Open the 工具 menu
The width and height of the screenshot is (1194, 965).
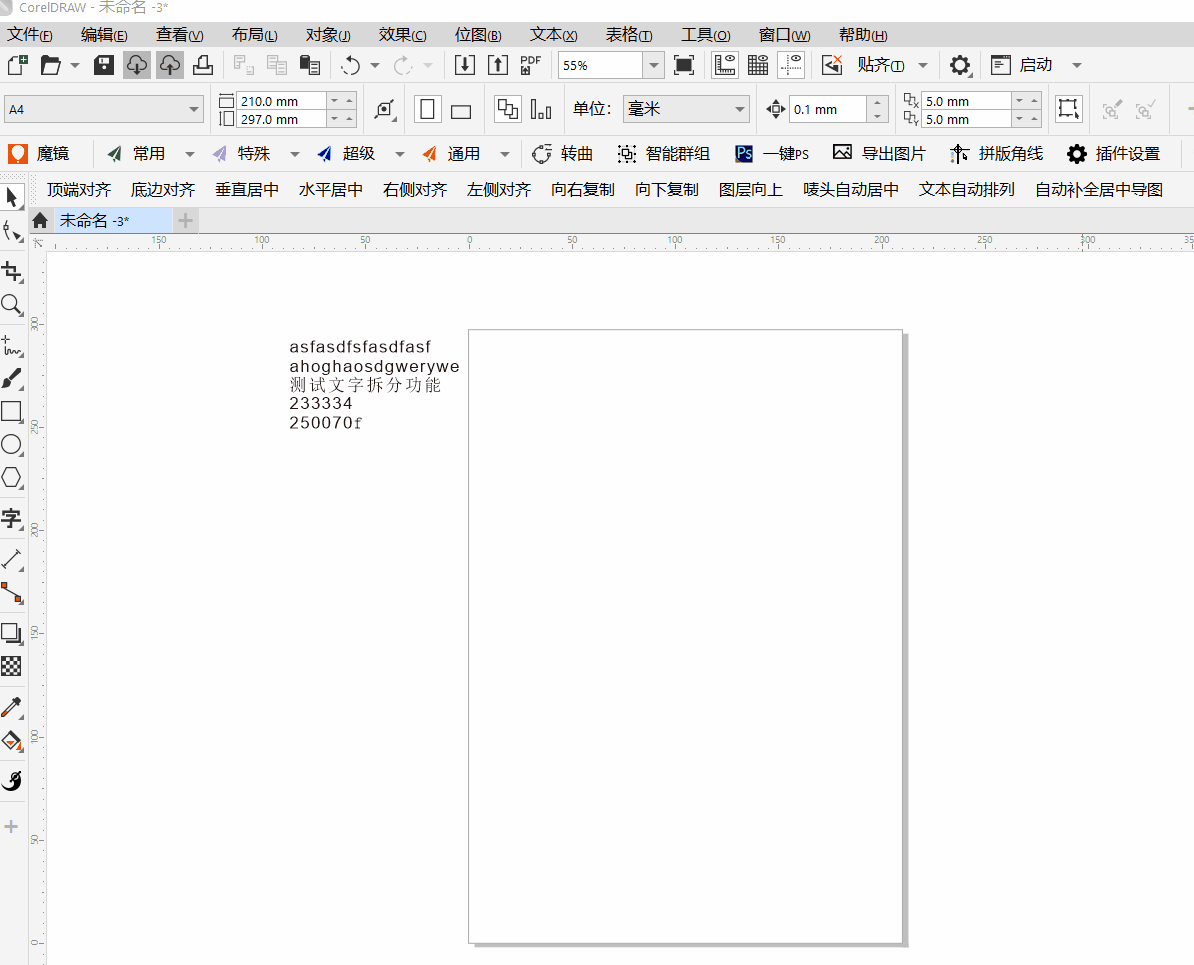pyautogui.click(x=705, y=35)
